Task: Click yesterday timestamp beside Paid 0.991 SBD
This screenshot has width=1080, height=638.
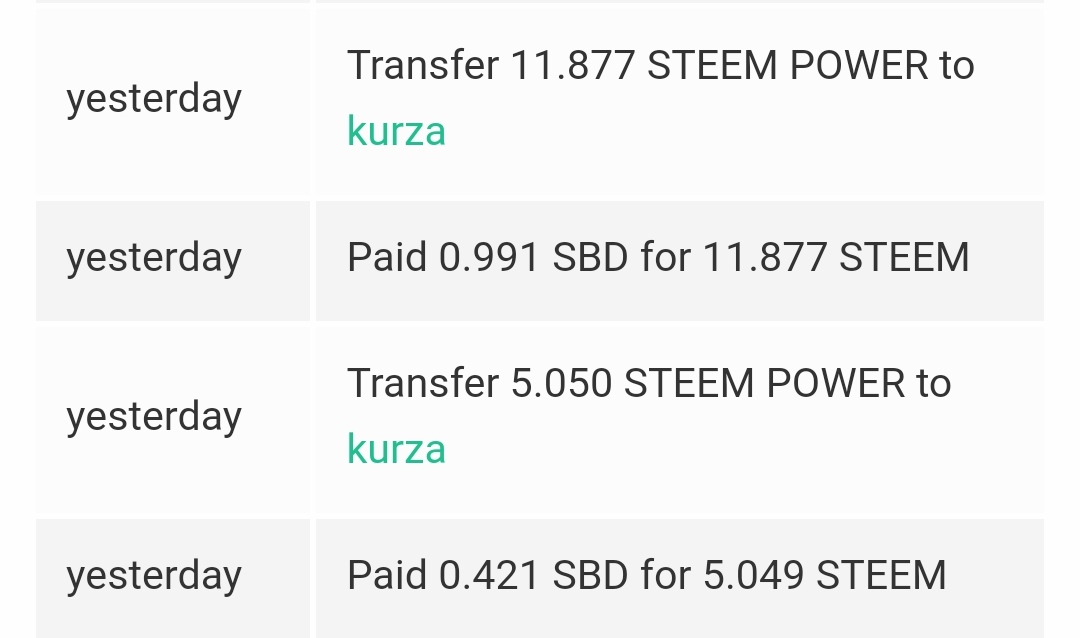Action: [x=154, y=258]
